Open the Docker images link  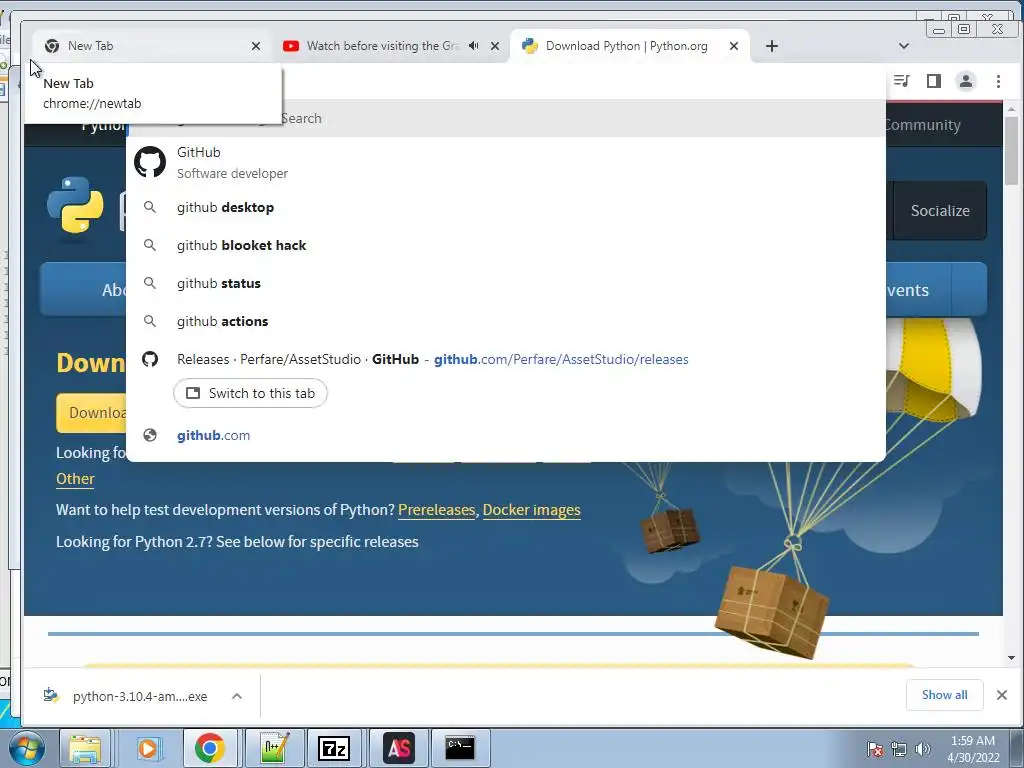(x=532, y=510)
